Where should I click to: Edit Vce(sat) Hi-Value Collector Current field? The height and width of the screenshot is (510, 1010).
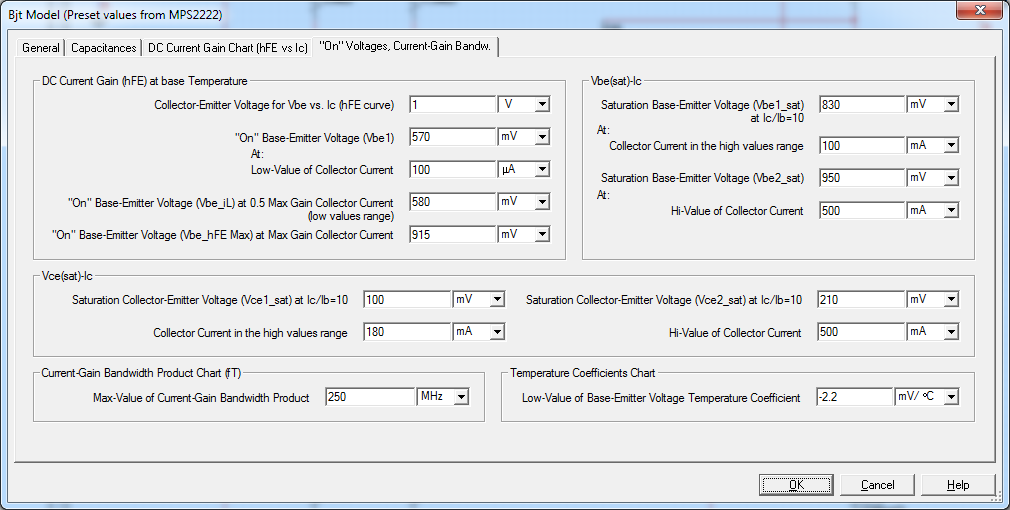click(x=862, y=332)
